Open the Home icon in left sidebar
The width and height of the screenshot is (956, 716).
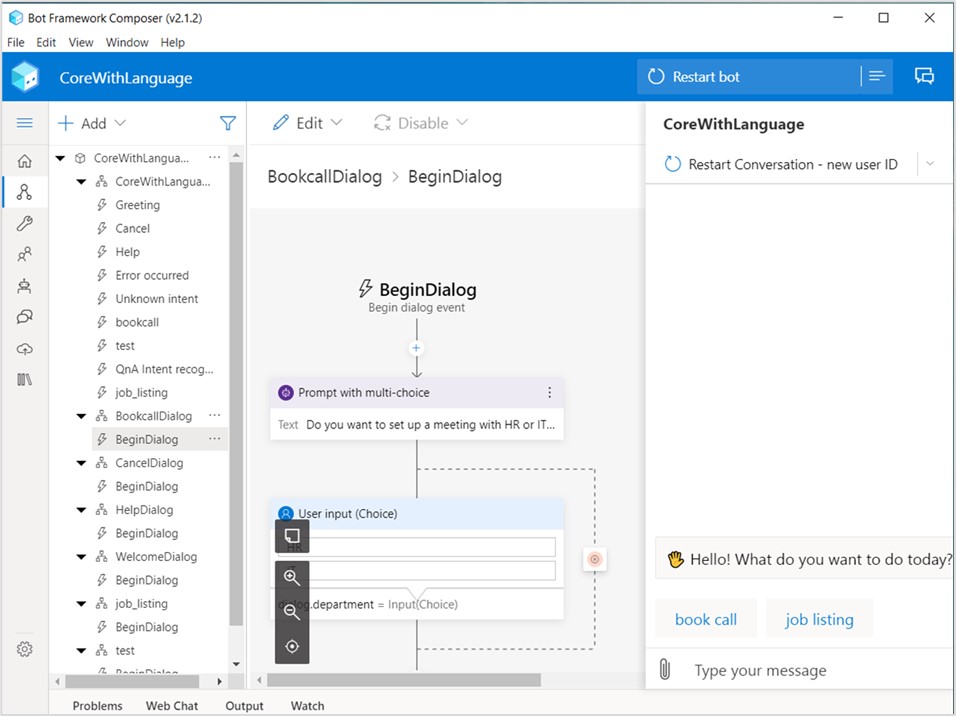[25, 161]
